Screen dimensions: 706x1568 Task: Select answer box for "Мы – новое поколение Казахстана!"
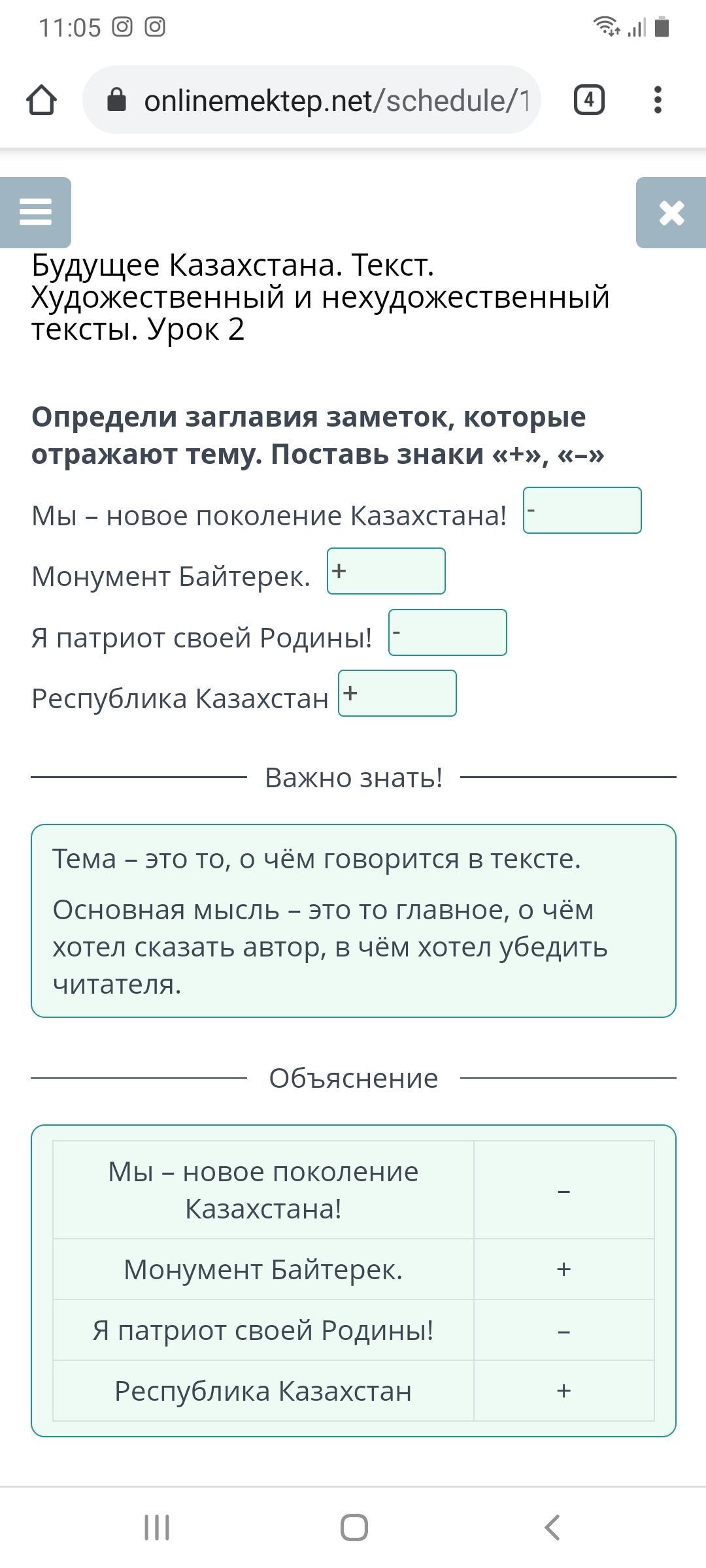tap(582, 510)
